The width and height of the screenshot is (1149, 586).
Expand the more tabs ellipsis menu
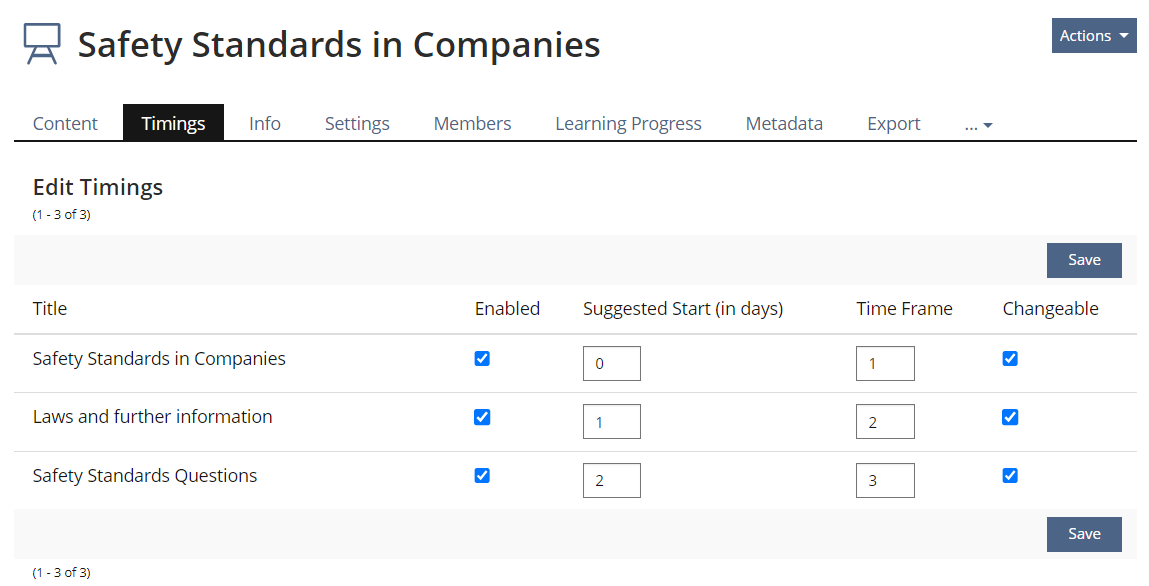978,124
